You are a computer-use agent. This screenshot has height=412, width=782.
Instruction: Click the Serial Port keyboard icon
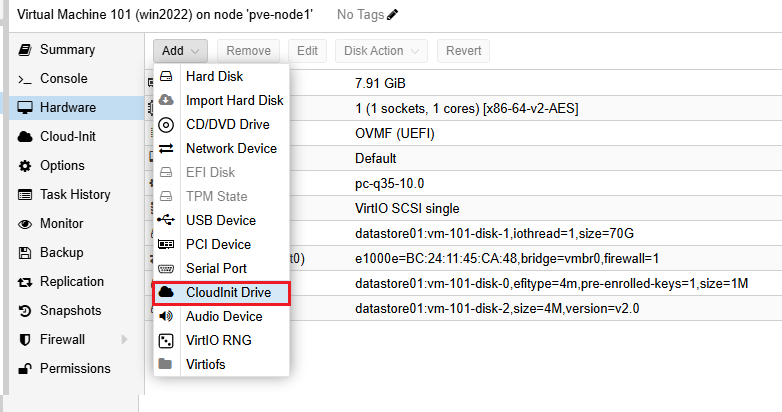coord(167,268)
